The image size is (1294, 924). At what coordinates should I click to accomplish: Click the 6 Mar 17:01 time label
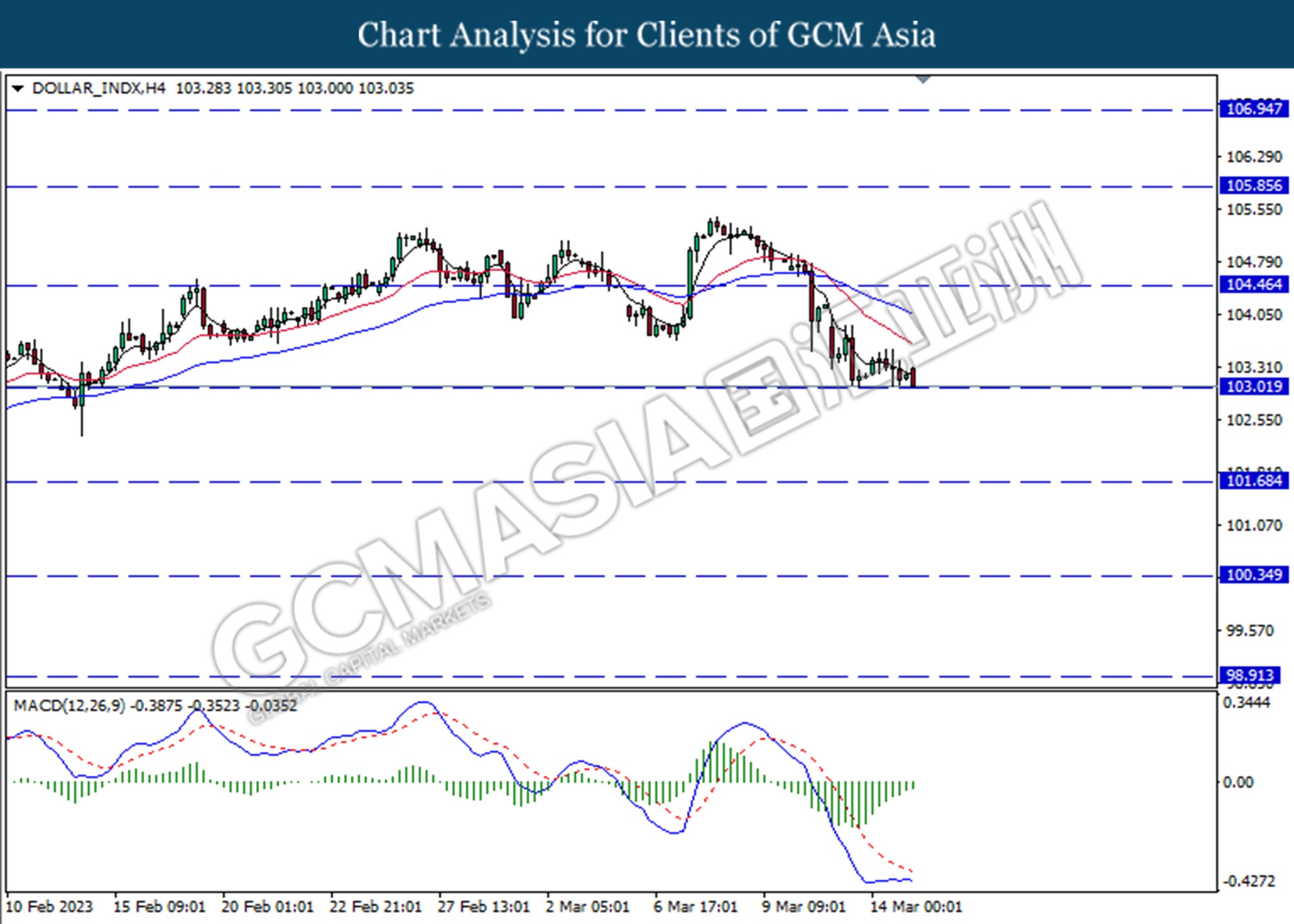[696, 907]
